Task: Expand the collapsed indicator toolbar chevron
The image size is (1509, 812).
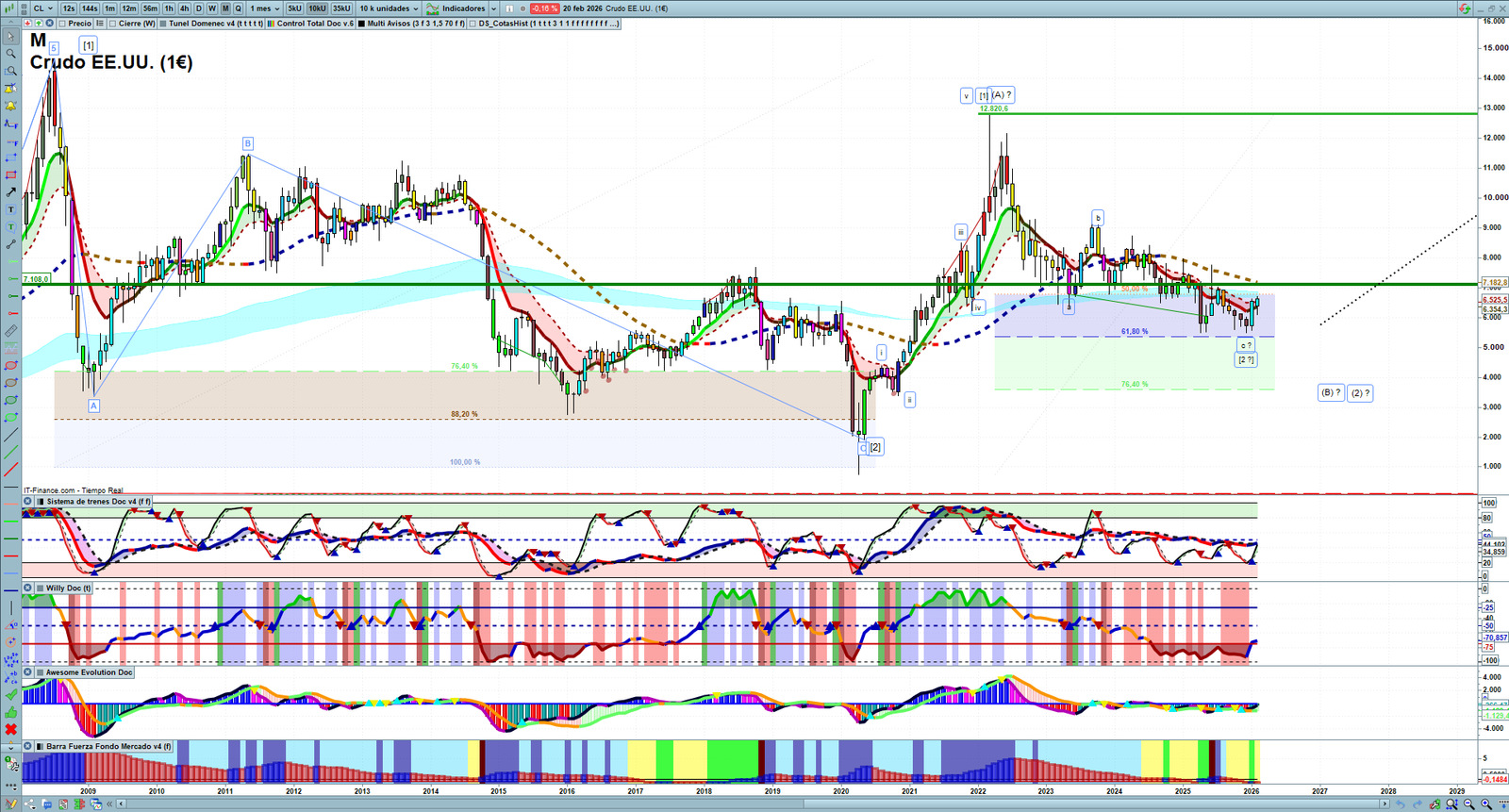Action: [x=10, y=24]
